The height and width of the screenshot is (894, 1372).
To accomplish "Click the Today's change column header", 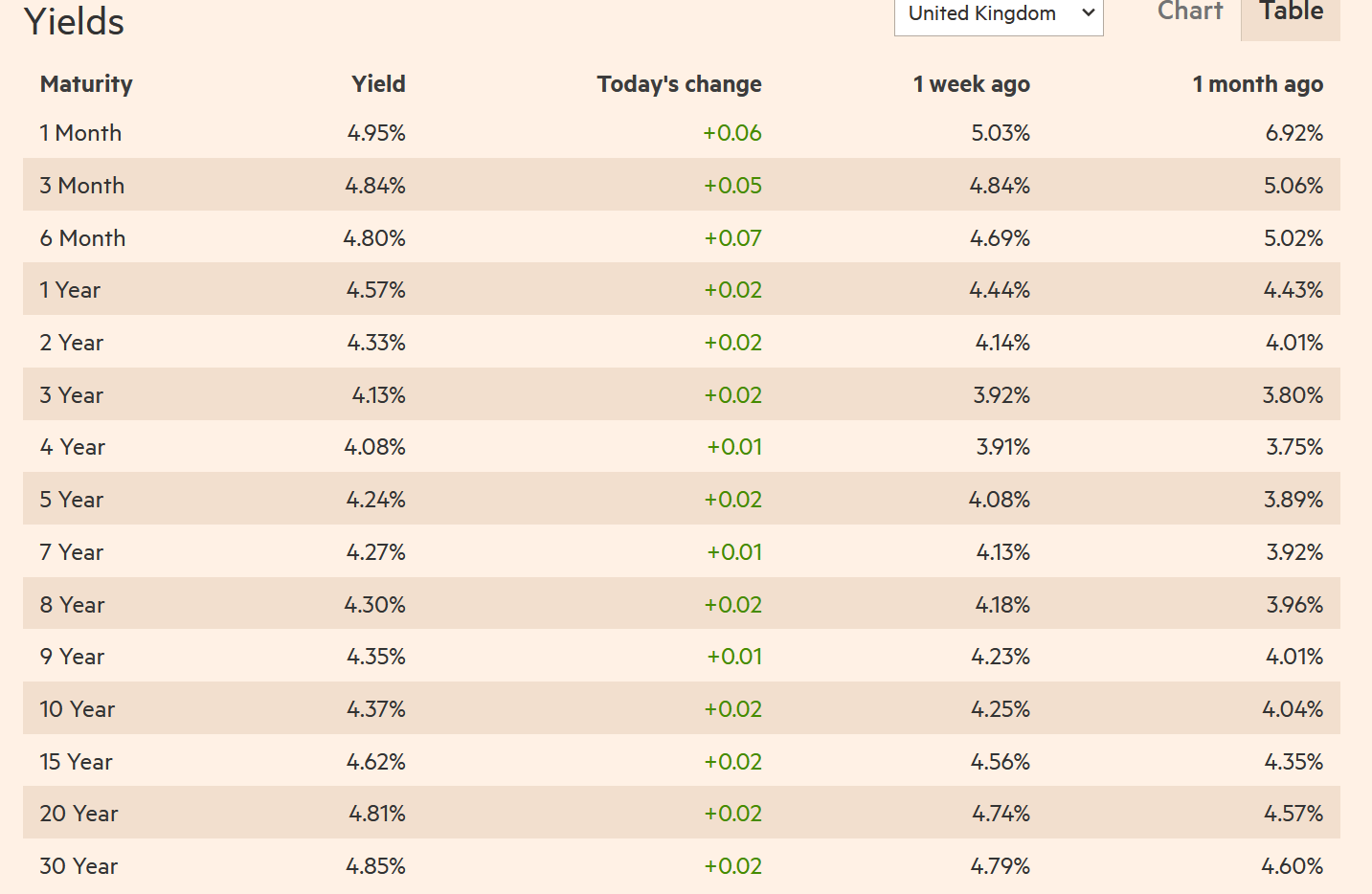I will [679, 84].
